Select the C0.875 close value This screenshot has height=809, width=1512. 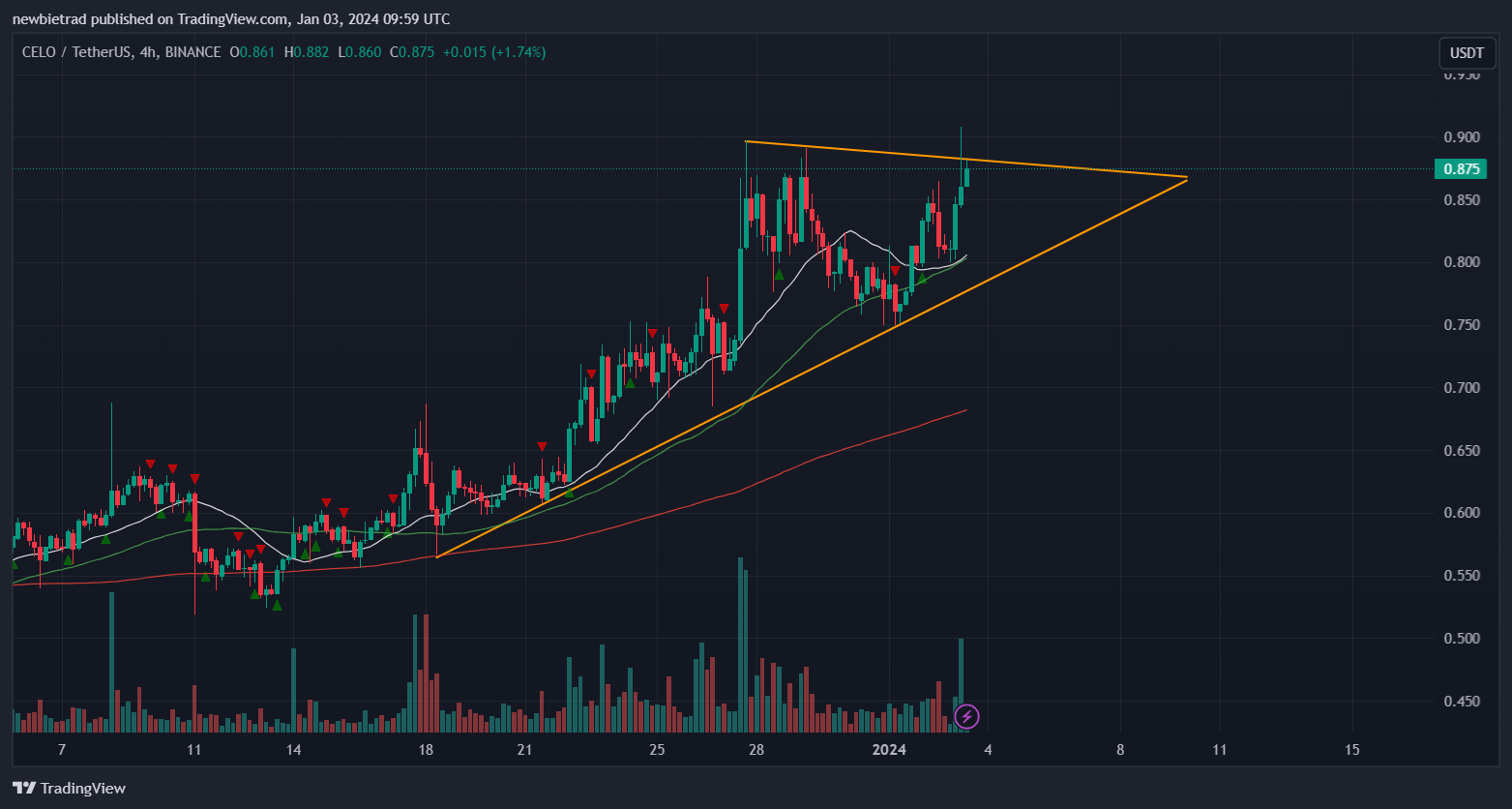[x=411, y=52]
